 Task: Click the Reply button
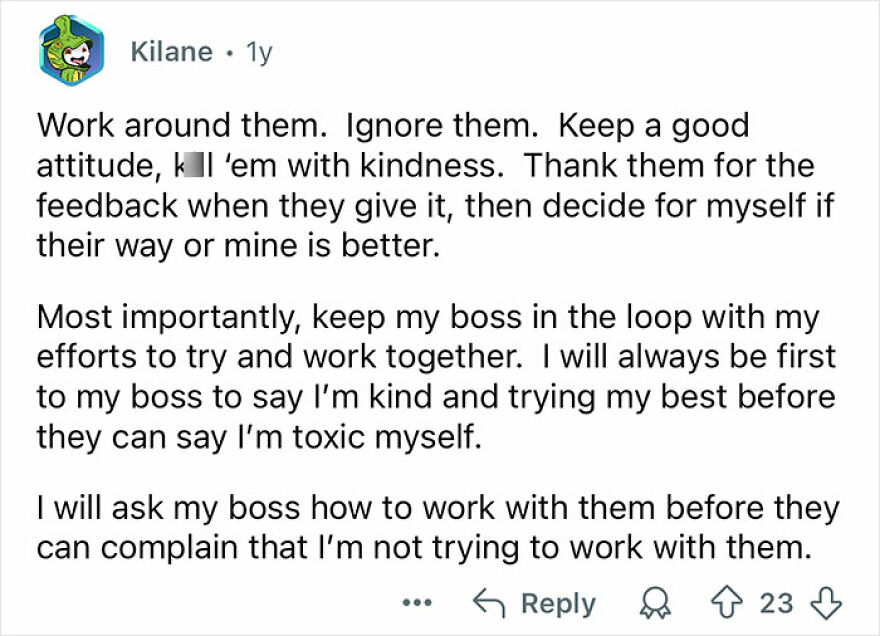(556, 603)
